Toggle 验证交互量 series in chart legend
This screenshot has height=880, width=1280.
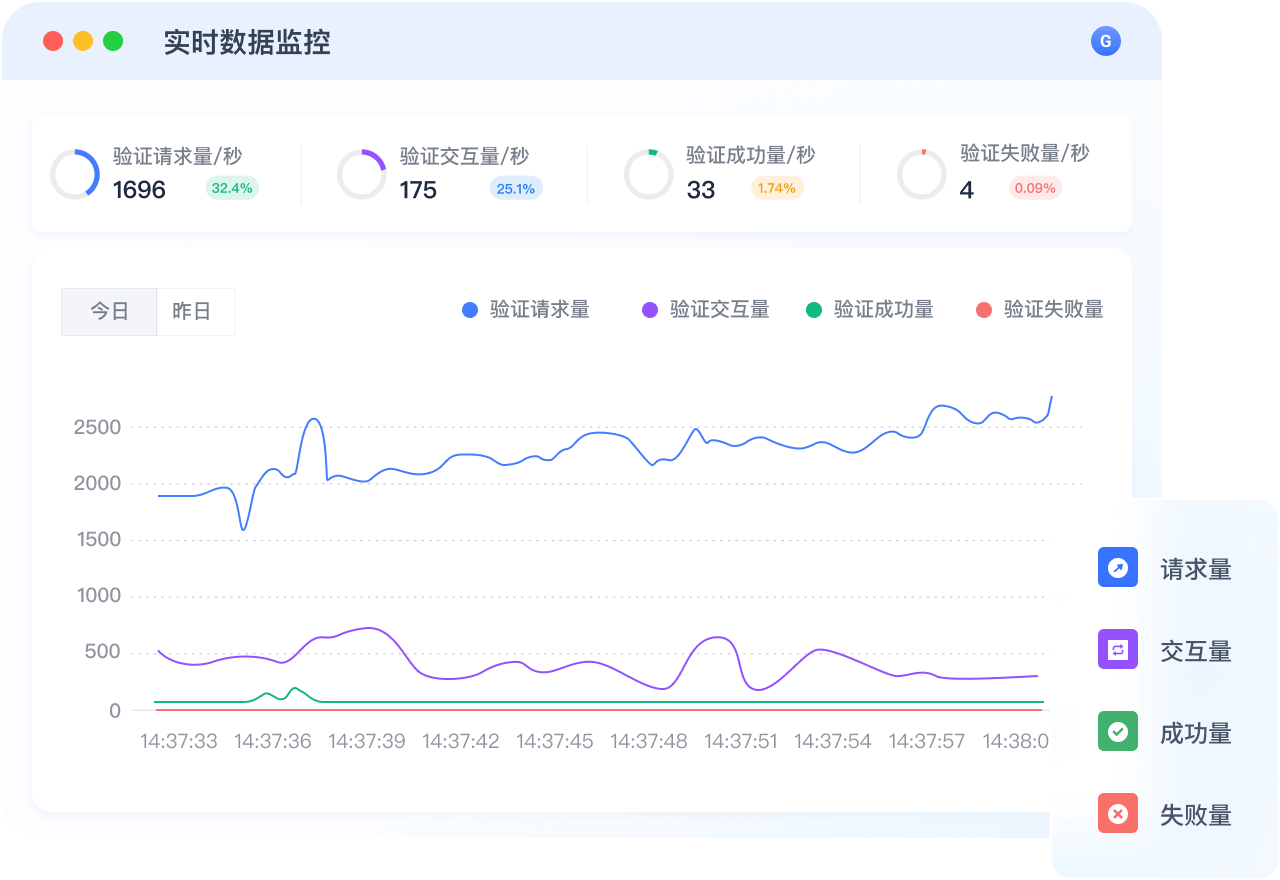click(x=706, y=310)
